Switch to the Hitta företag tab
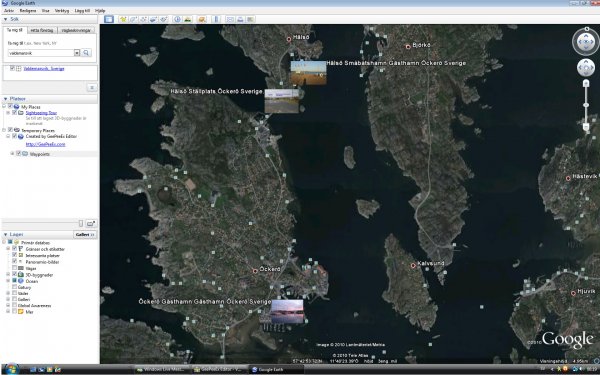Viewport: 600px width, 375px height. tap(42, 30)
